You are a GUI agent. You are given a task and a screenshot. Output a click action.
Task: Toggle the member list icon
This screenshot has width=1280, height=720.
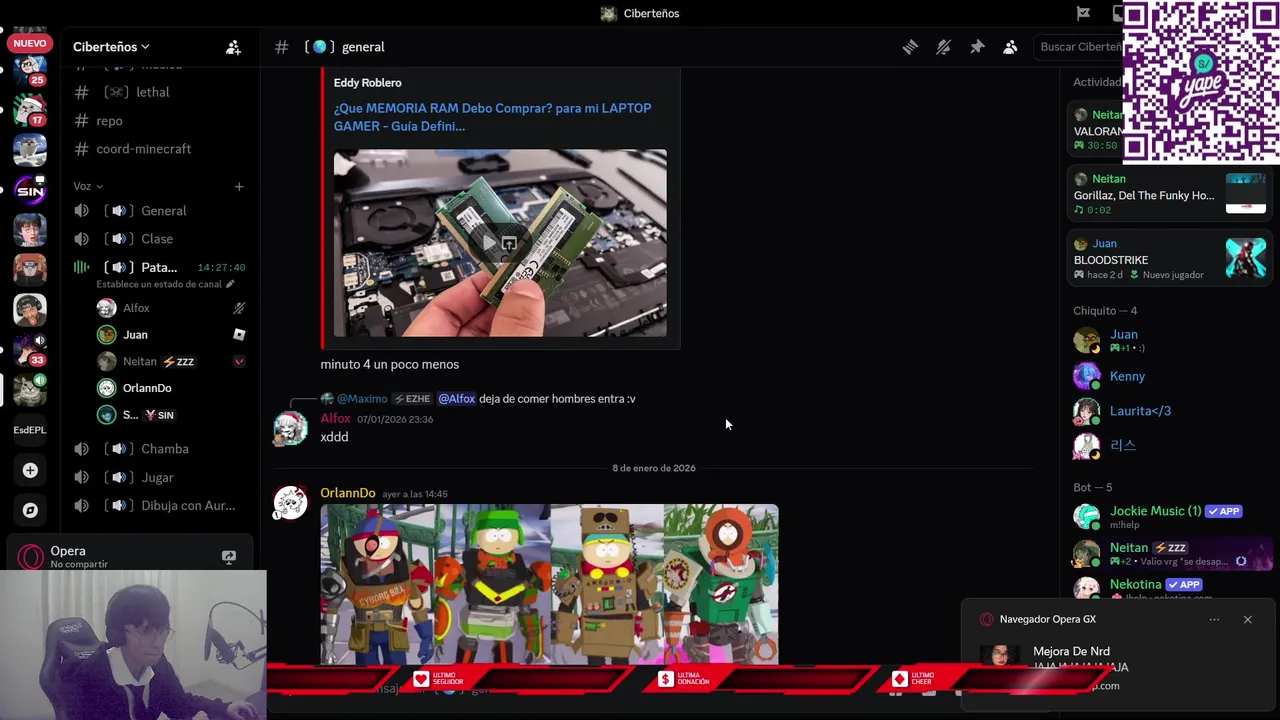(1010, 47)
